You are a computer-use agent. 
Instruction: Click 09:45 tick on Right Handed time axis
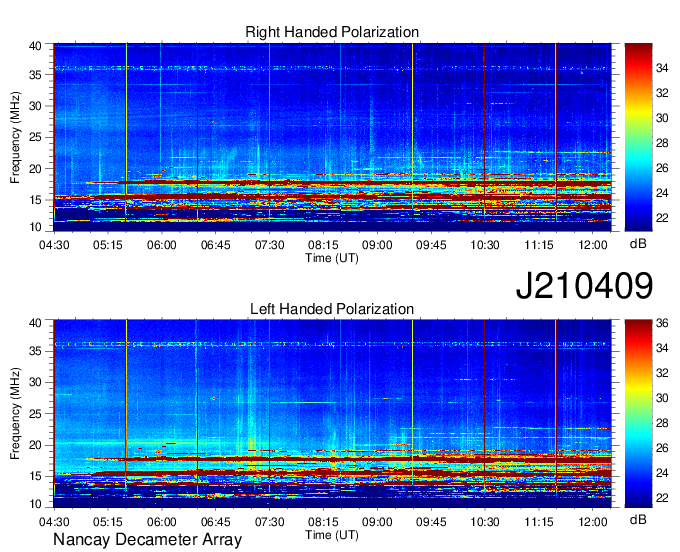(431, 245)
